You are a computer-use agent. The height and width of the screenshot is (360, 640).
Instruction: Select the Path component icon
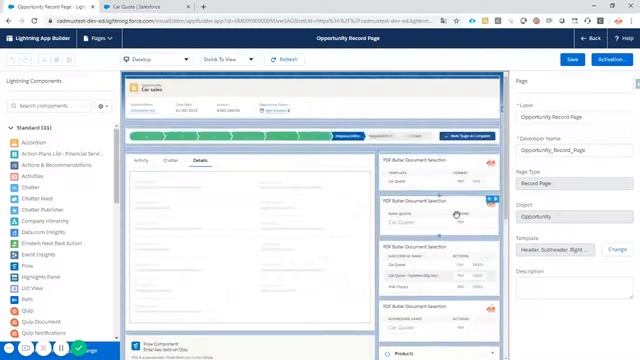click(x=14, y=300)
